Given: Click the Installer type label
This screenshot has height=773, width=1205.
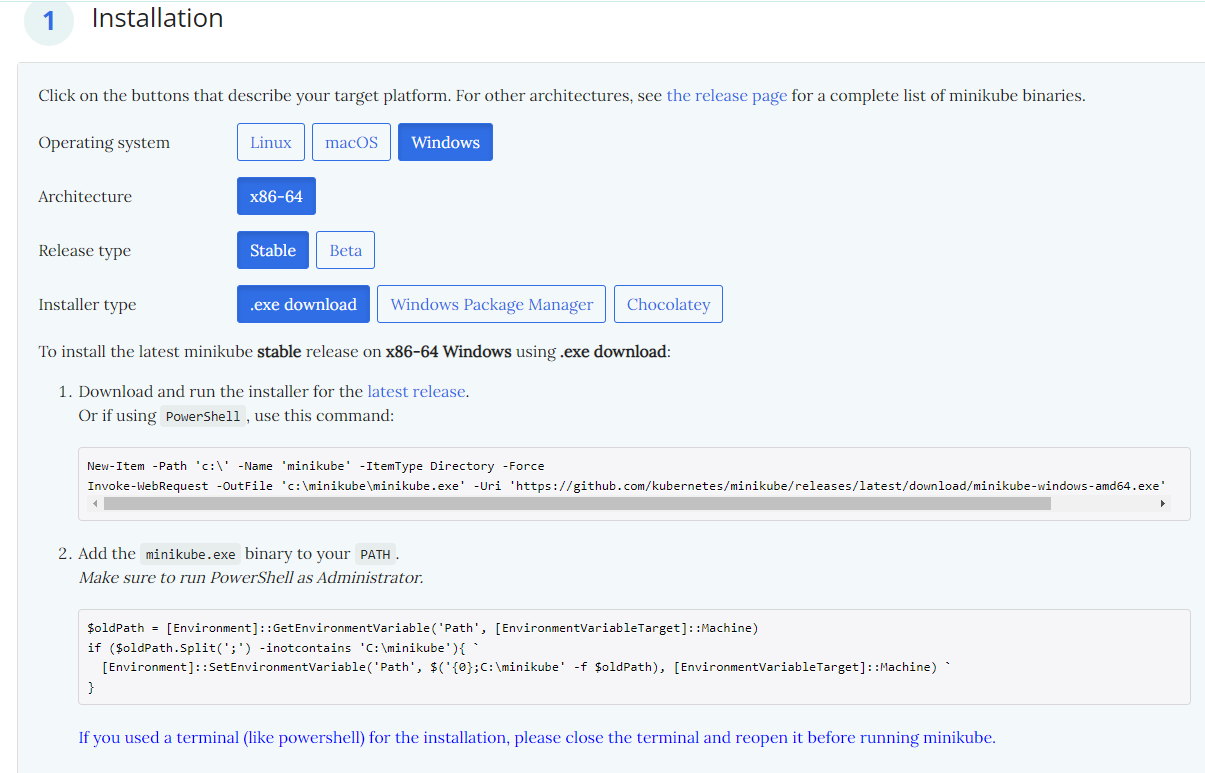Looking at the screenshot, I should tap(87, 304).
